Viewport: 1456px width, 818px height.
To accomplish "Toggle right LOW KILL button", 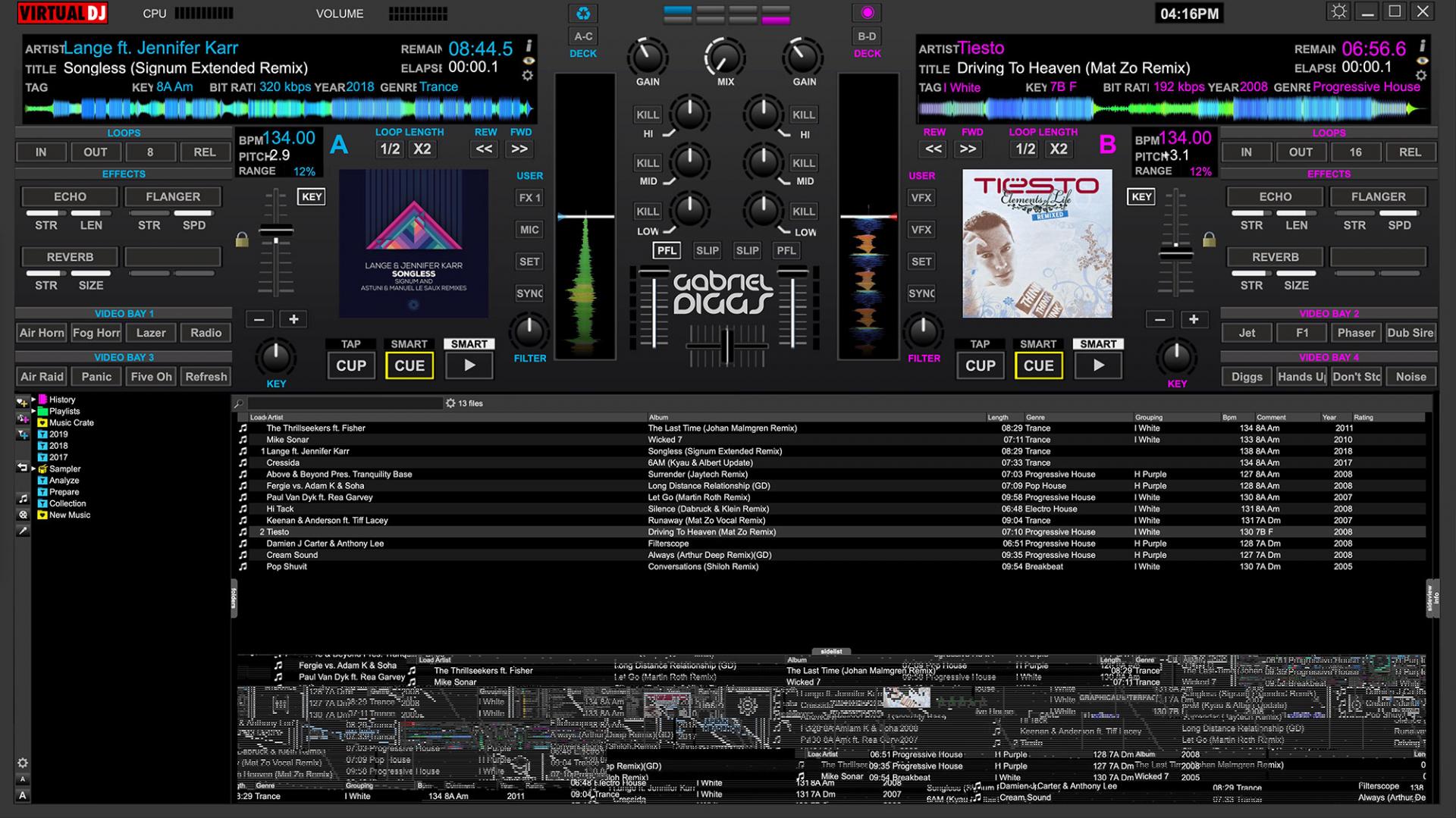I will click(x=803, y=212).
